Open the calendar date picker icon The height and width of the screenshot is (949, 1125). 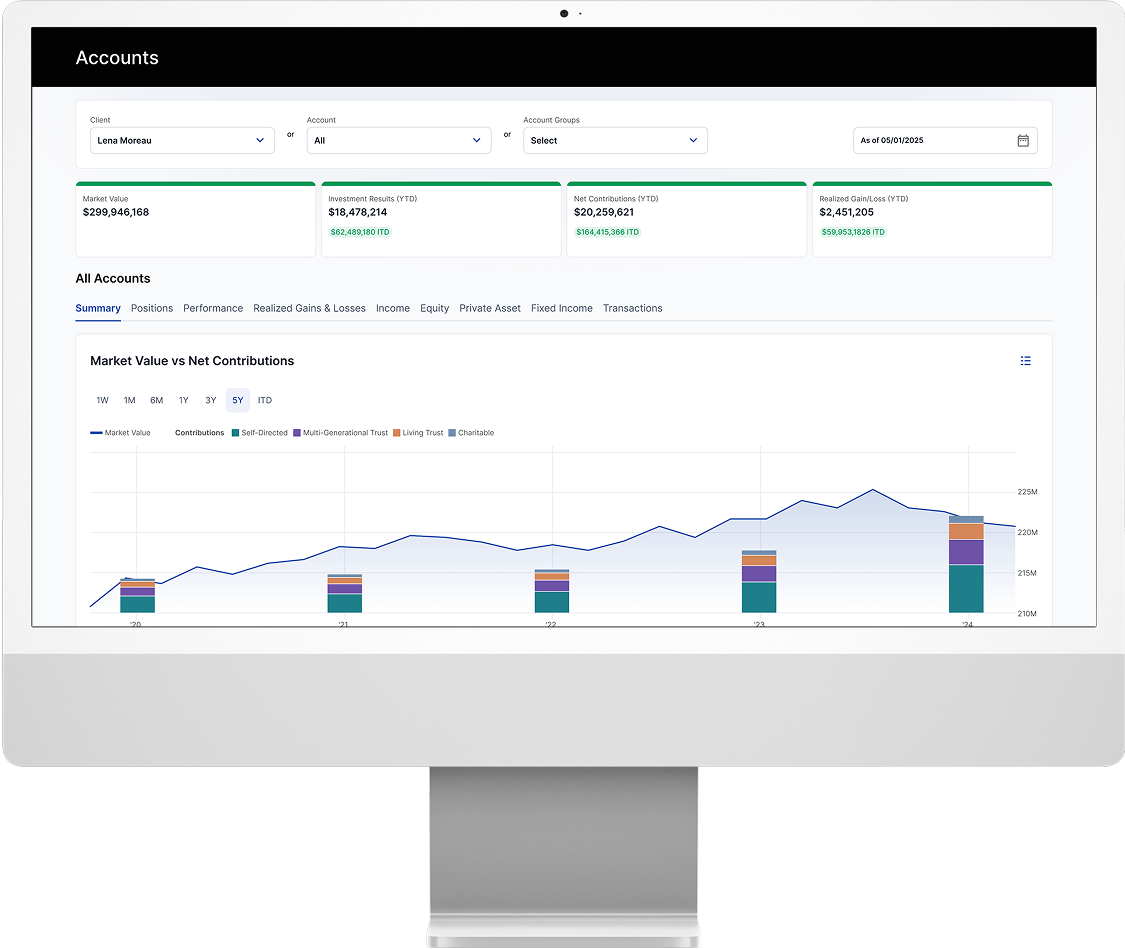(x=1023, y=141)
